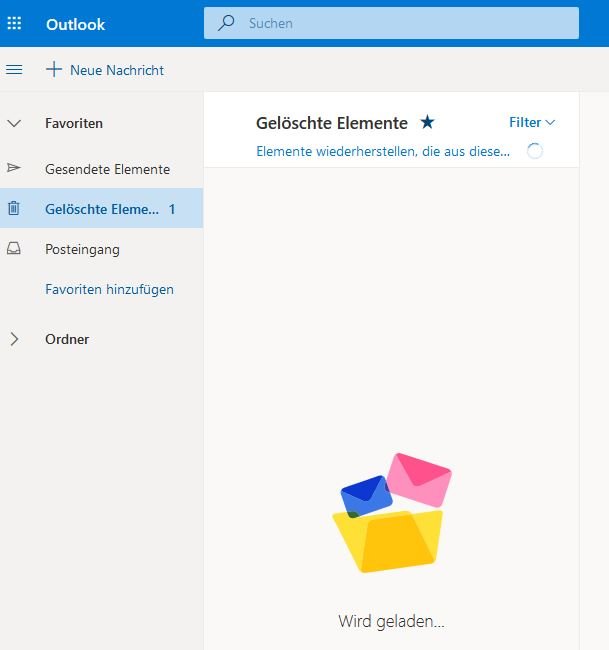Click the search magnifier icon

226,23
